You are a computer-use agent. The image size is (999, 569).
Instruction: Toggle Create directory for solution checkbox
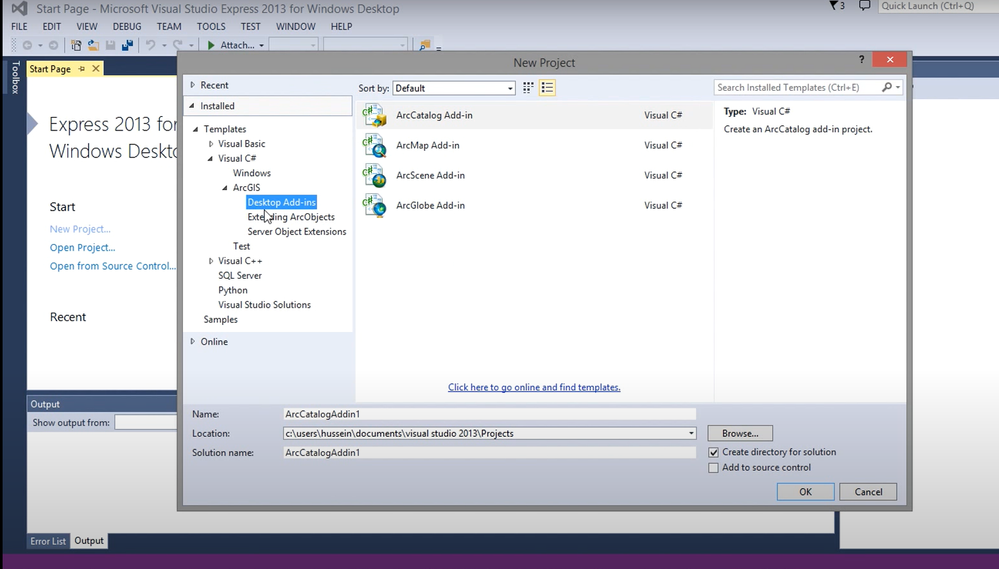[x=714, y=452]
